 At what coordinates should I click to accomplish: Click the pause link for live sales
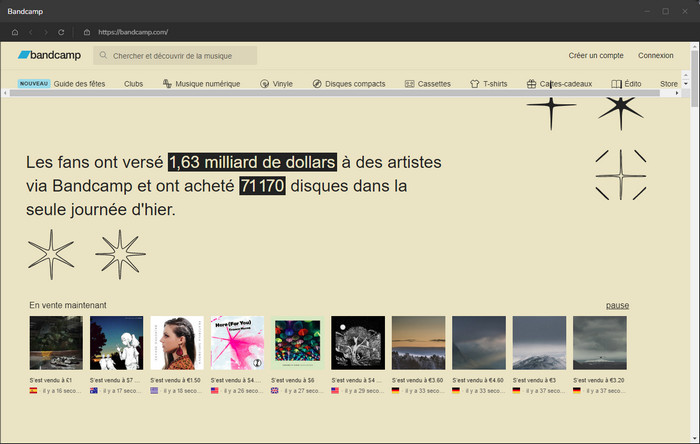click(x=617, y=305)
